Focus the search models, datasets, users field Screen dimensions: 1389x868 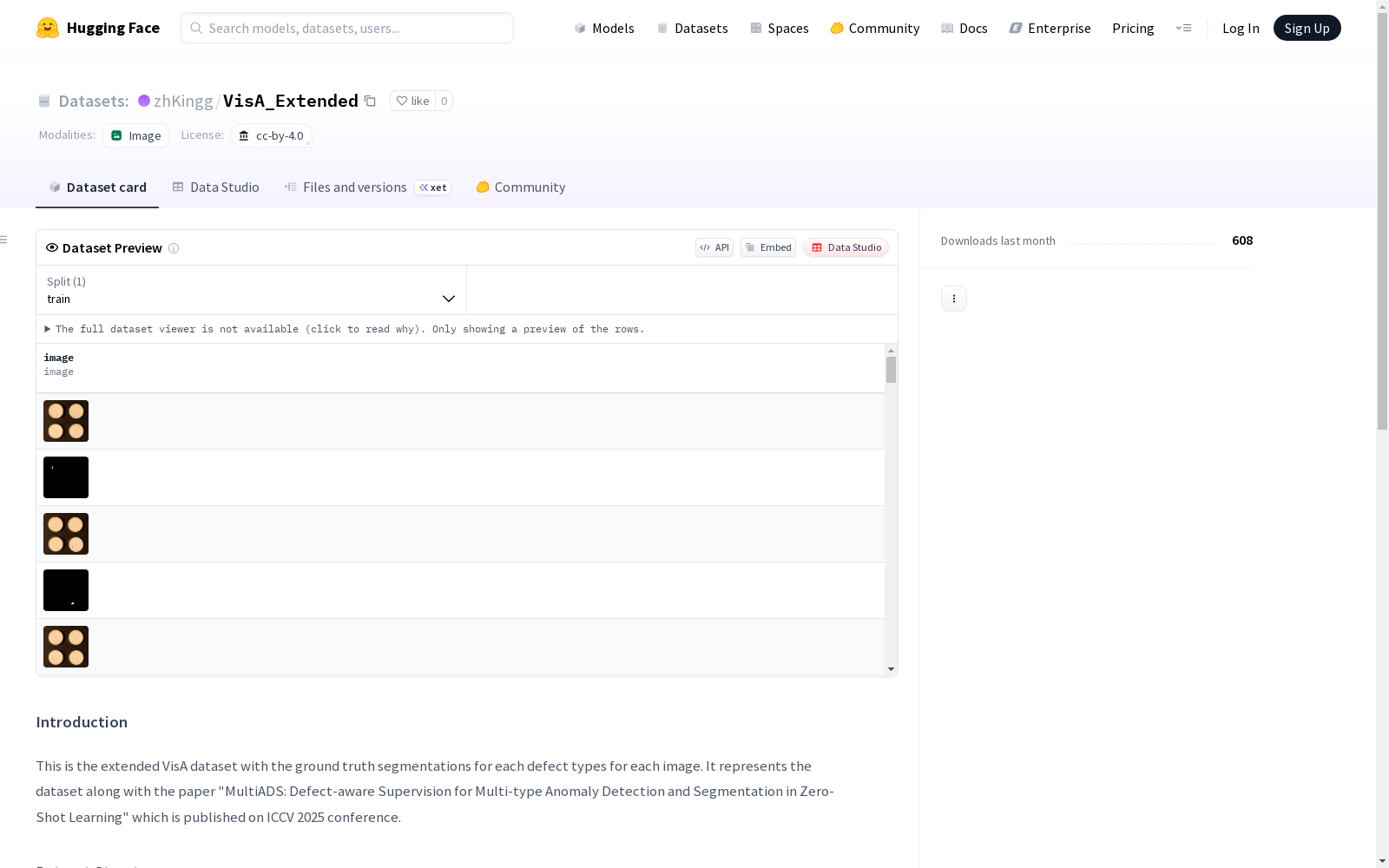(x=347, y=28)
